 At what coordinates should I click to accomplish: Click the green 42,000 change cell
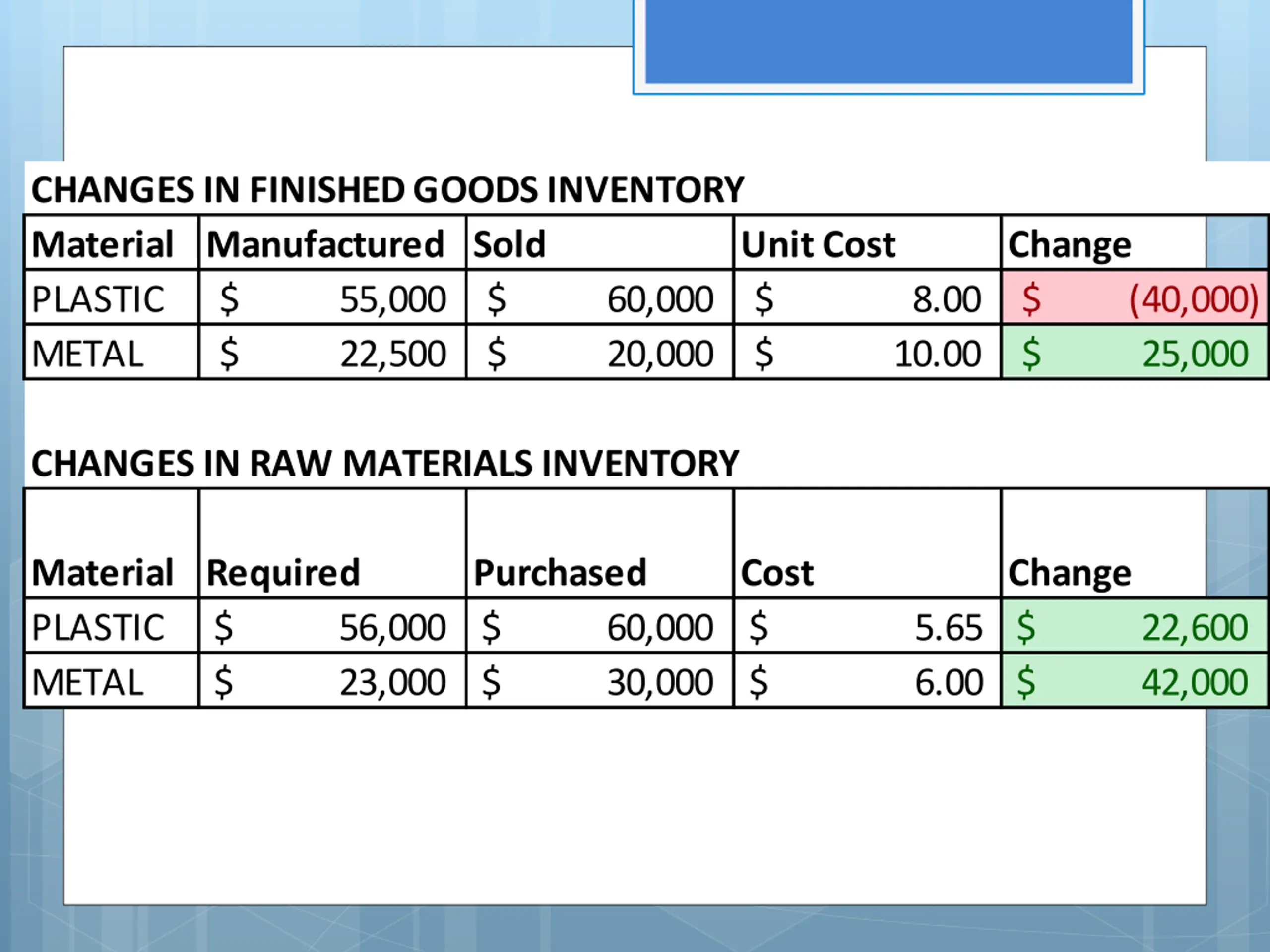[x=1135, y=681]
